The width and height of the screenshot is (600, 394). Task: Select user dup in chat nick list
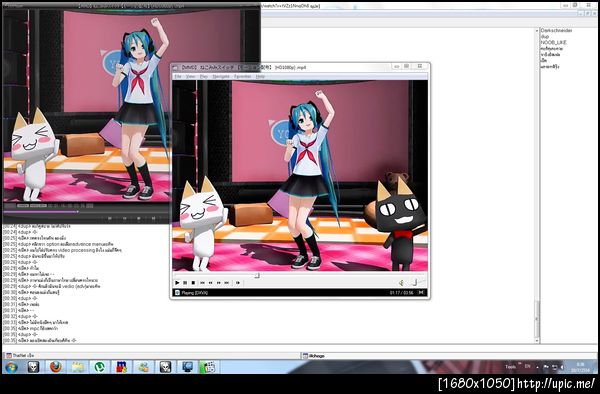[545, 36]
